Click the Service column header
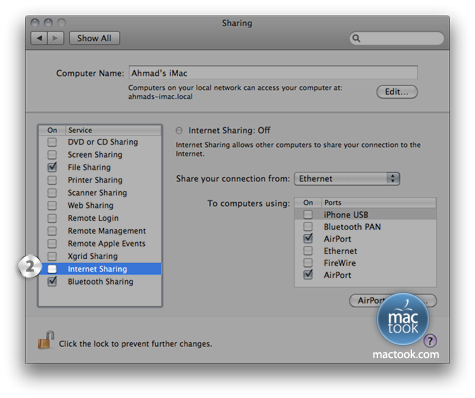The width and height of the screenshot is (475, 398). [x=113, y=130]
